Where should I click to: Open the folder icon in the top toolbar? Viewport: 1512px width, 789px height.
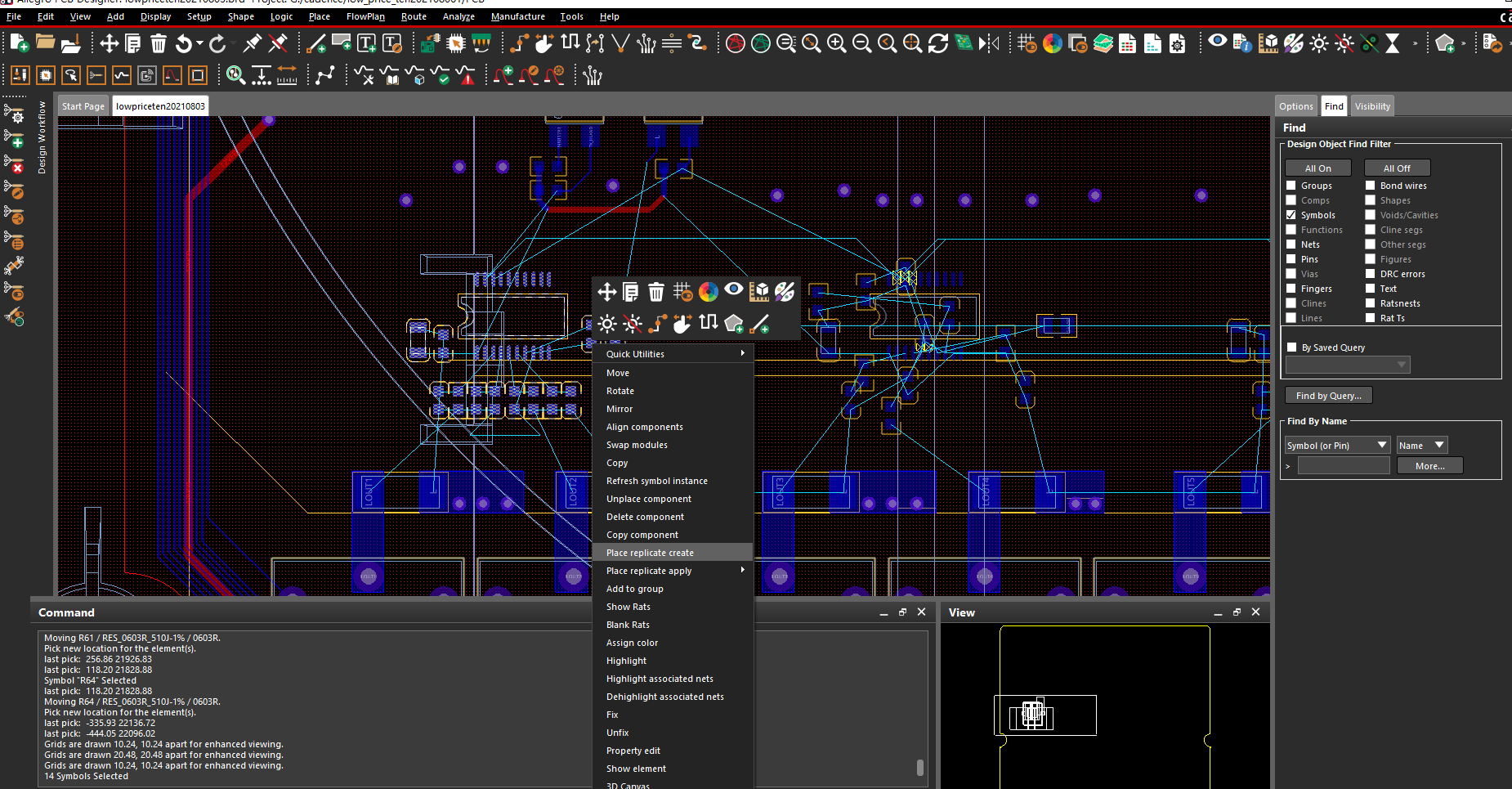click(45, 43)
